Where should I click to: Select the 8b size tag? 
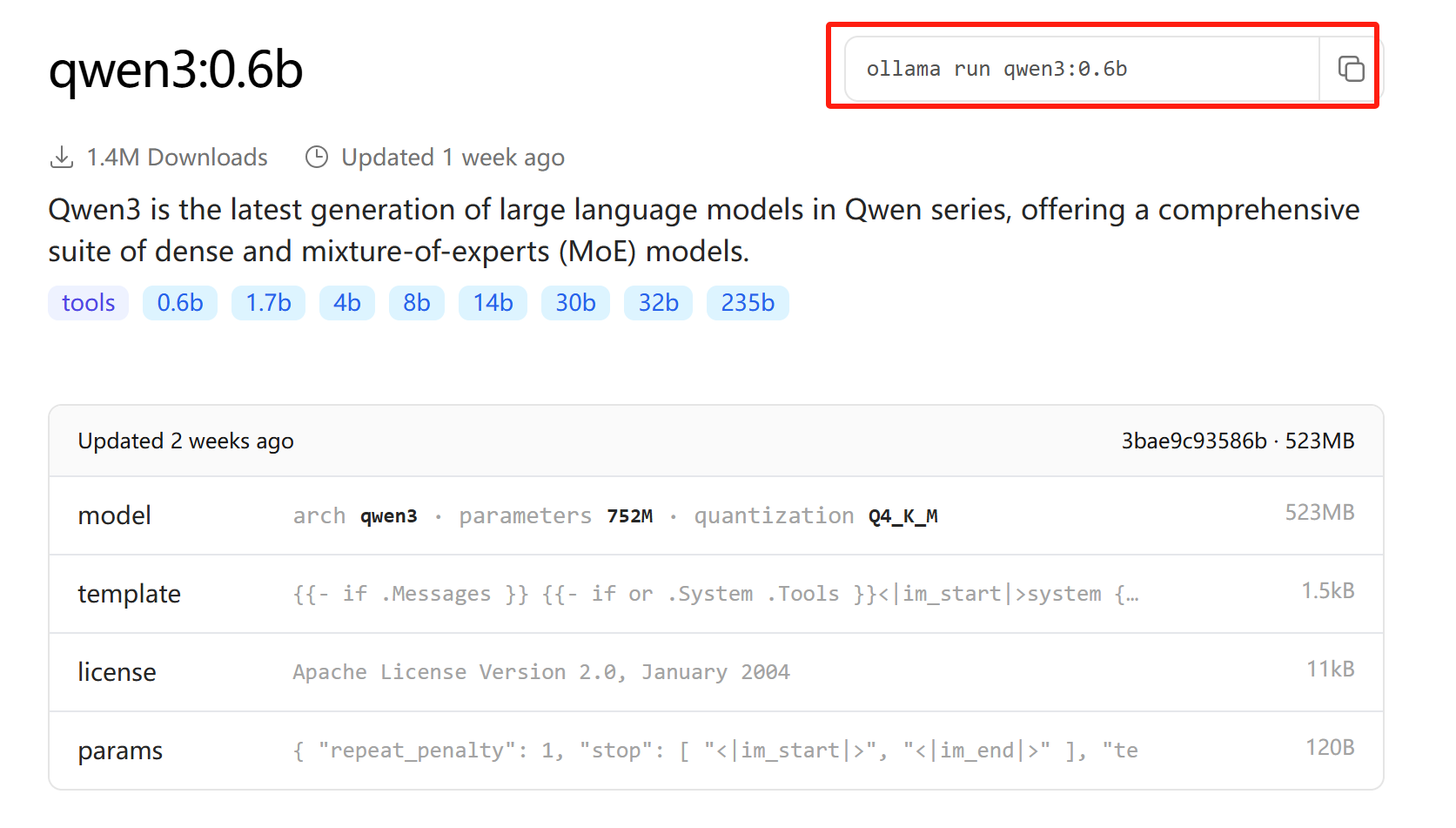point(417,303)
